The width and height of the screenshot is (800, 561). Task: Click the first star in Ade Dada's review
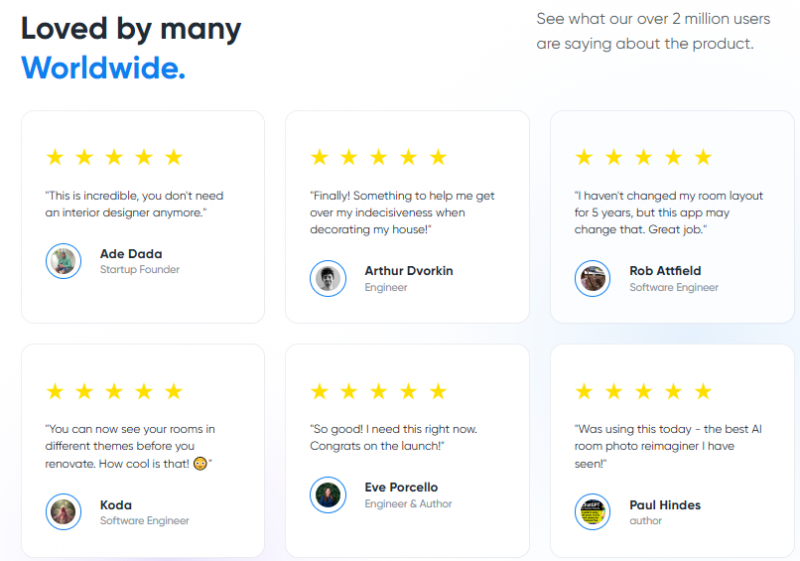(55, 157)
